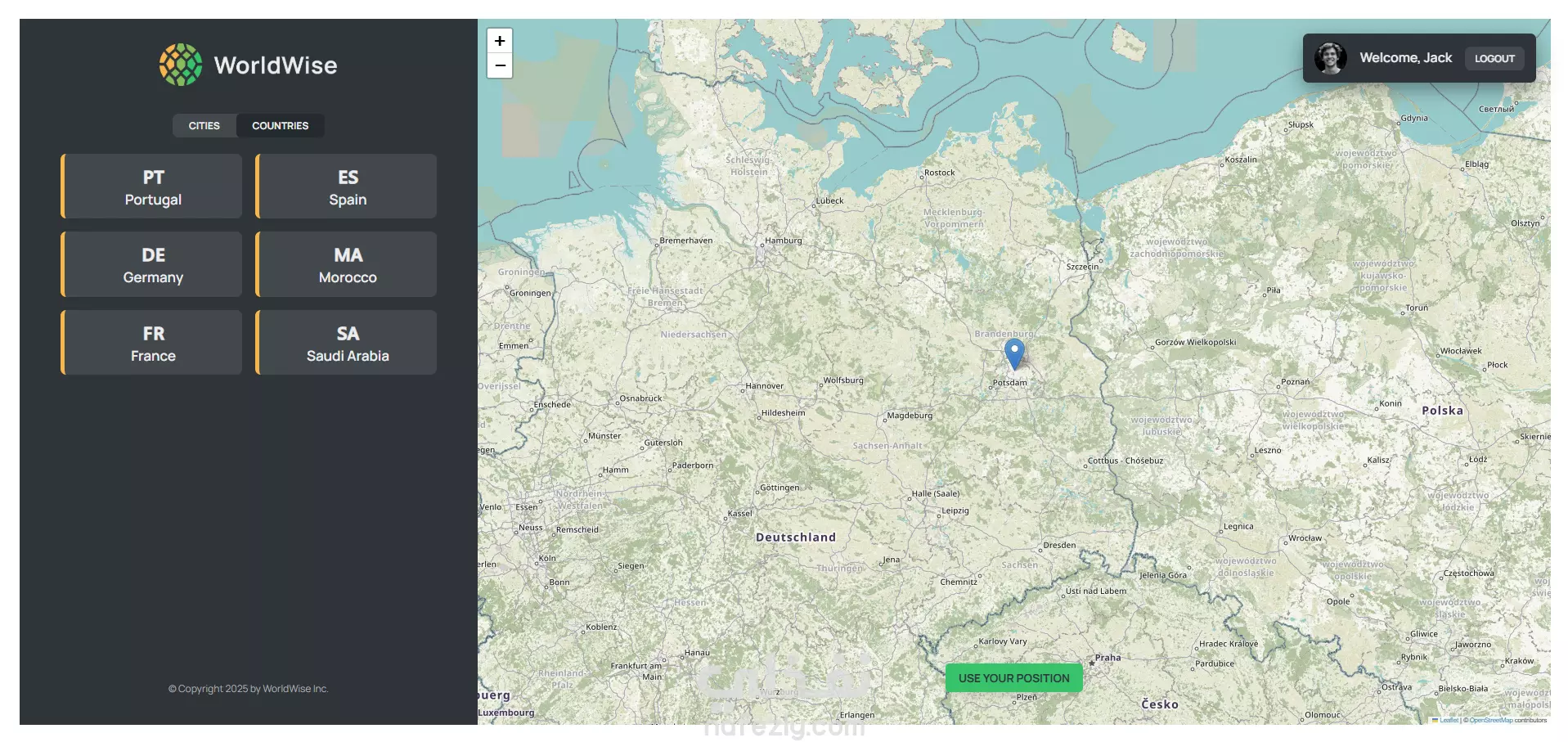Select the Morocco country card
1568x742 pixels.
(346, 264)
